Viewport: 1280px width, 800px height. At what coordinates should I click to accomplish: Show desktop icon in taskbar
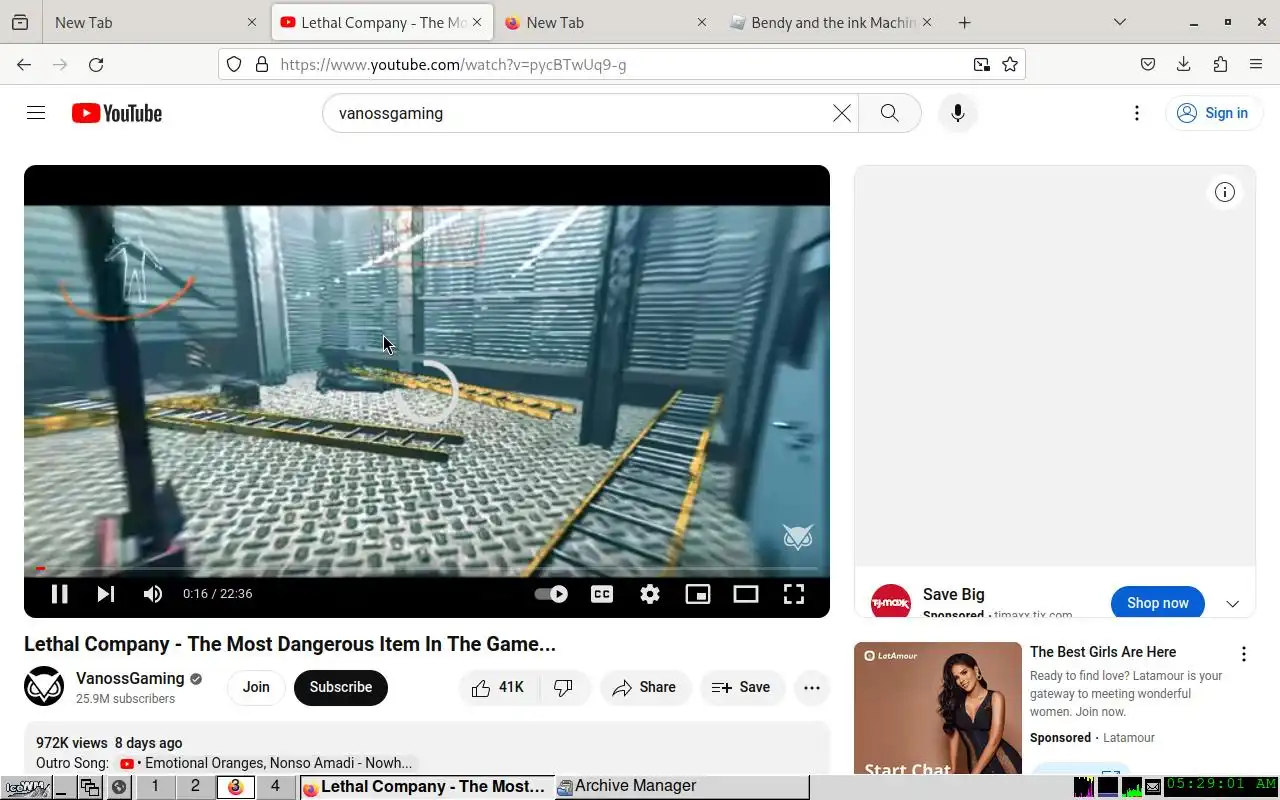[x=62, y=787]
